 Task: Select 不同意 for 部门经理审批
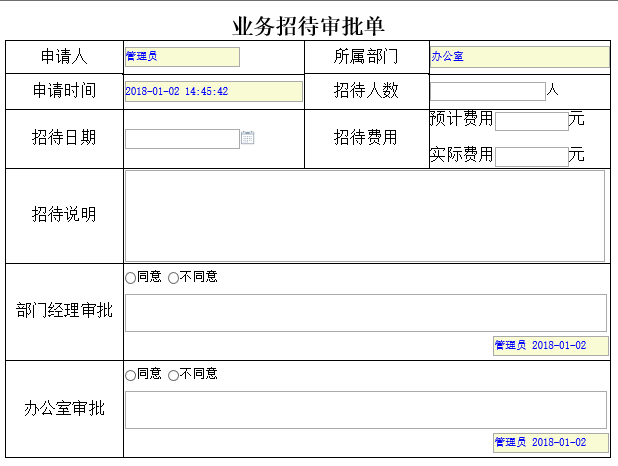173,277
